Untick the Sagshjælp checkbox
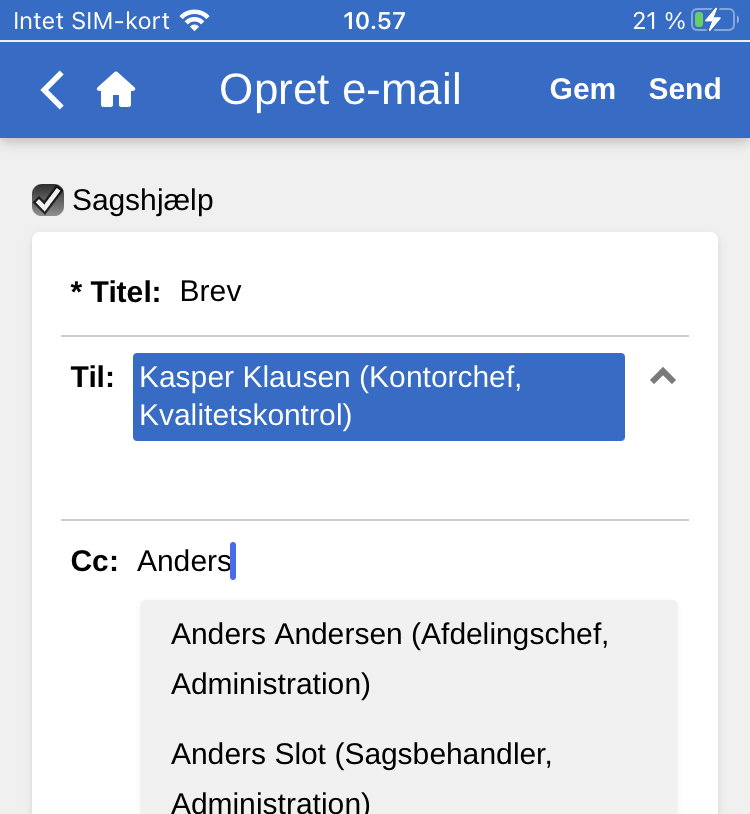 (48, 200)
